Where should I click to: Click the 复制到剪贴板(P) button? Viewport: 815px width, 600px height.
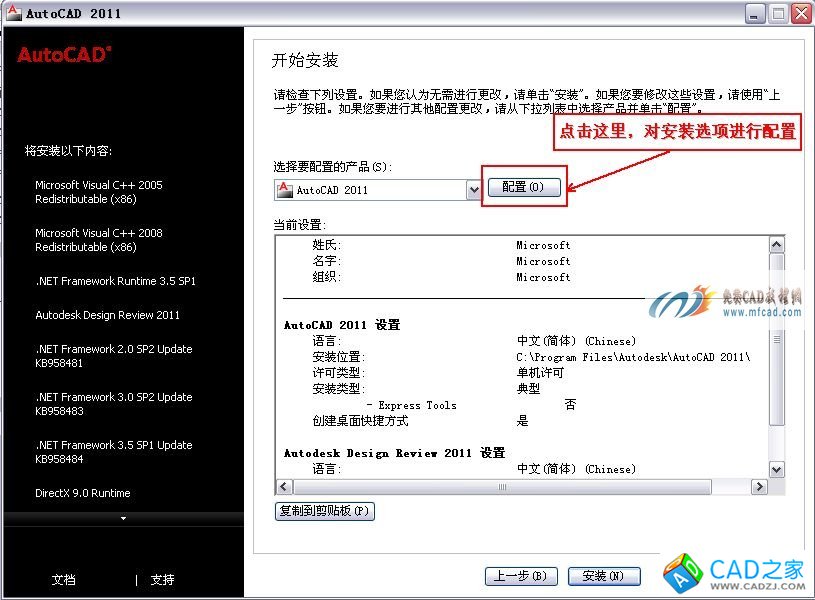(x=324, y=511)
